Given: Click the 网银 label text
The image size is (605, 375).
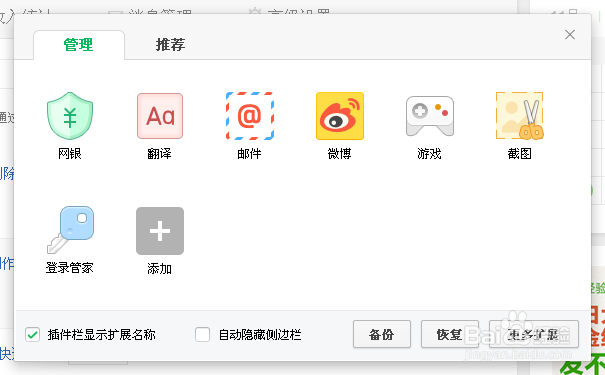Looking at the screenshot, I should 70,154.
